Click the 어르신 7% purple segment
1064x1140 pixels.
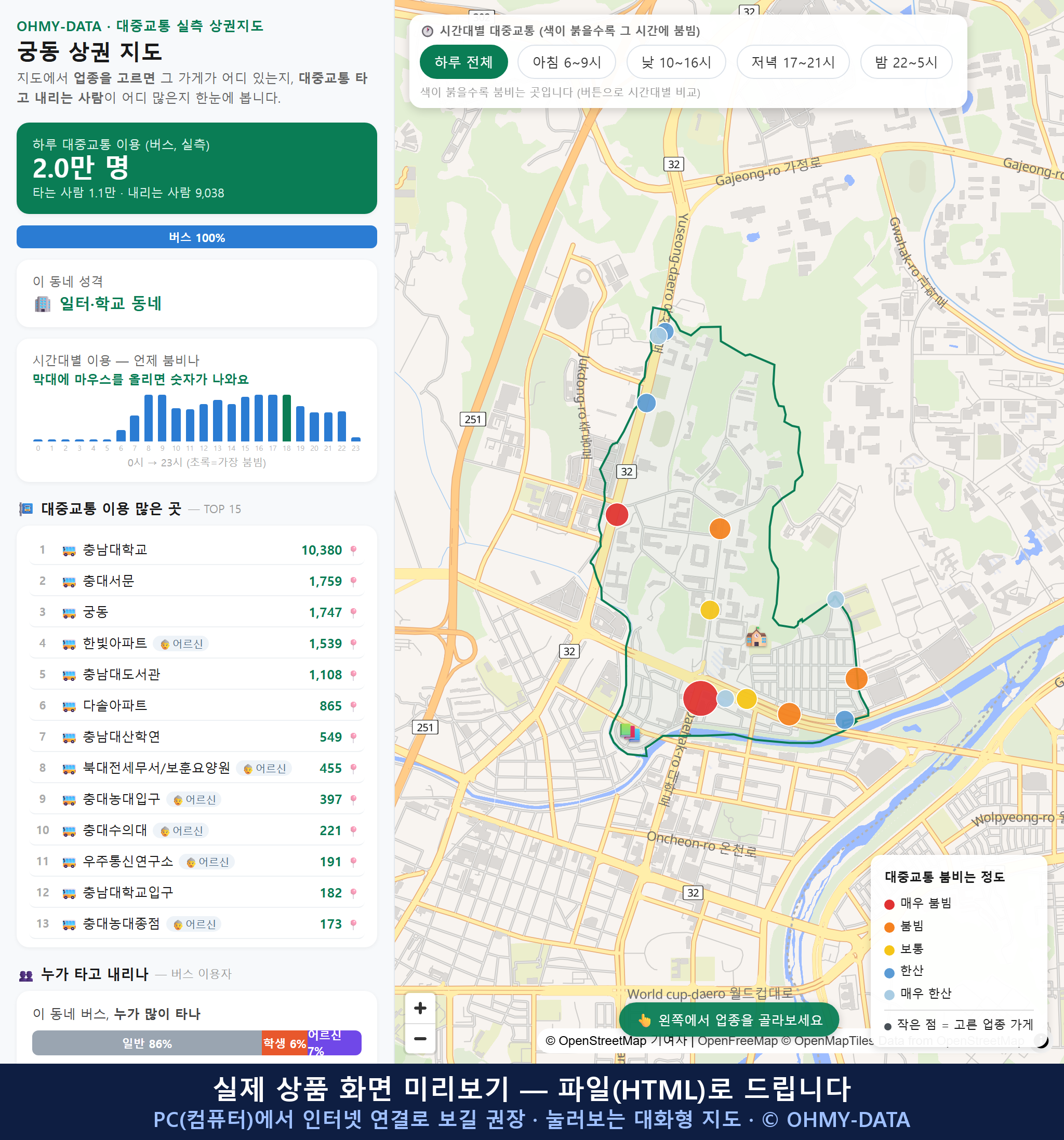pos(335,1042)
